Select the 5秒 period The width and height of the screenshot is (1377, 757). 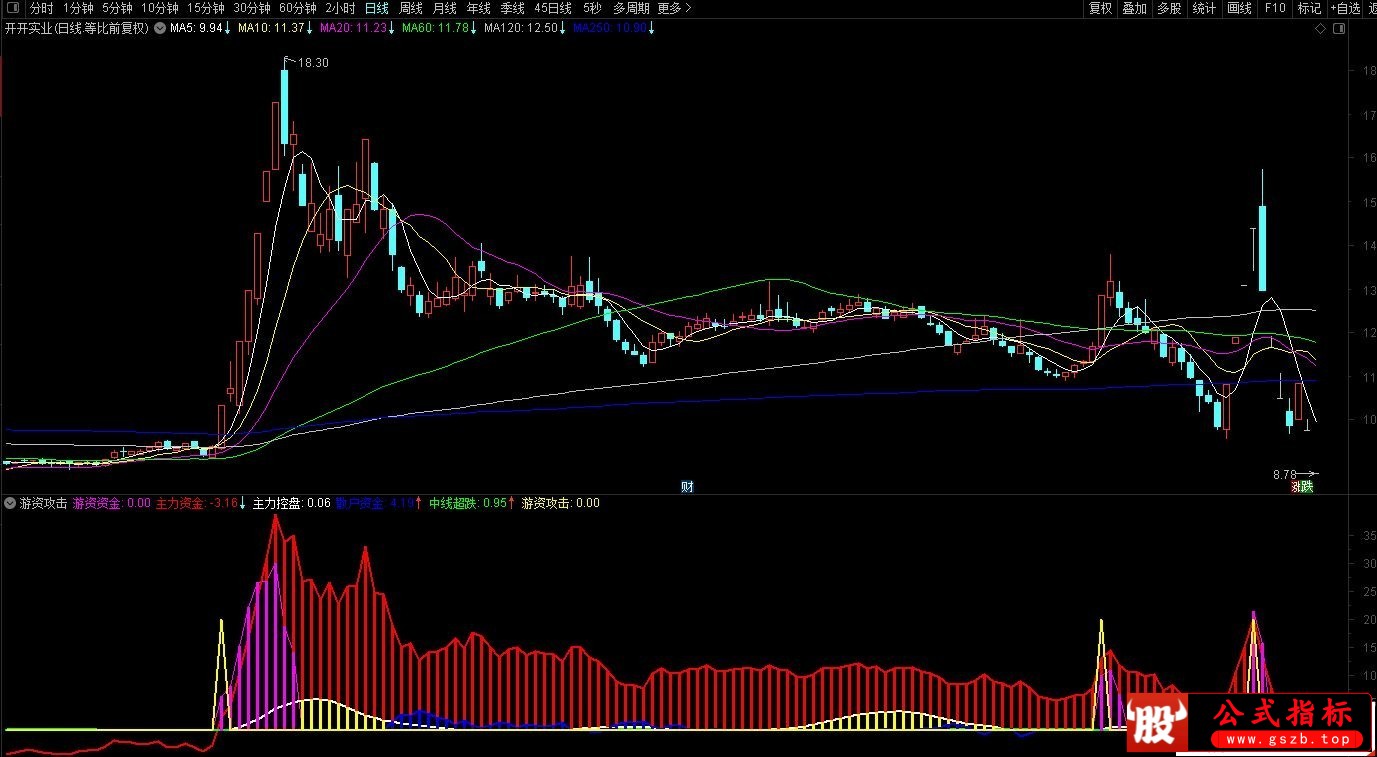(593, 8)
